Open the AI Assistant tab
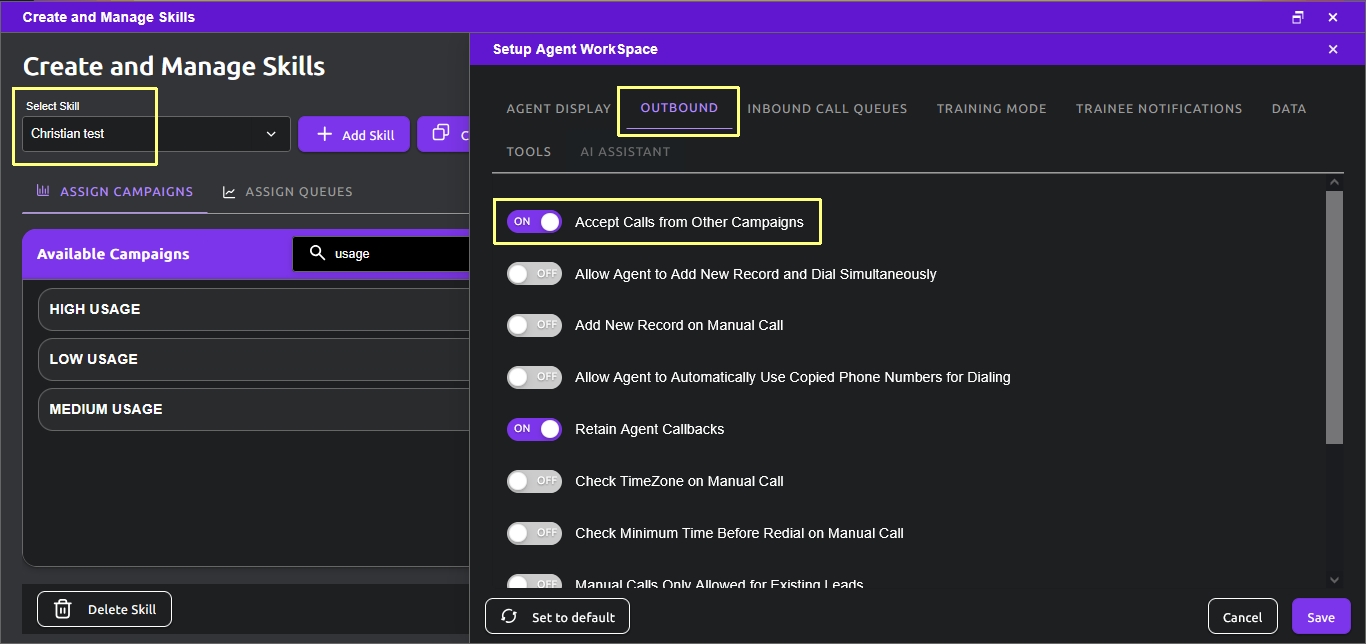The height and width of the screenshot is (644, 1366). pos(625,152)
